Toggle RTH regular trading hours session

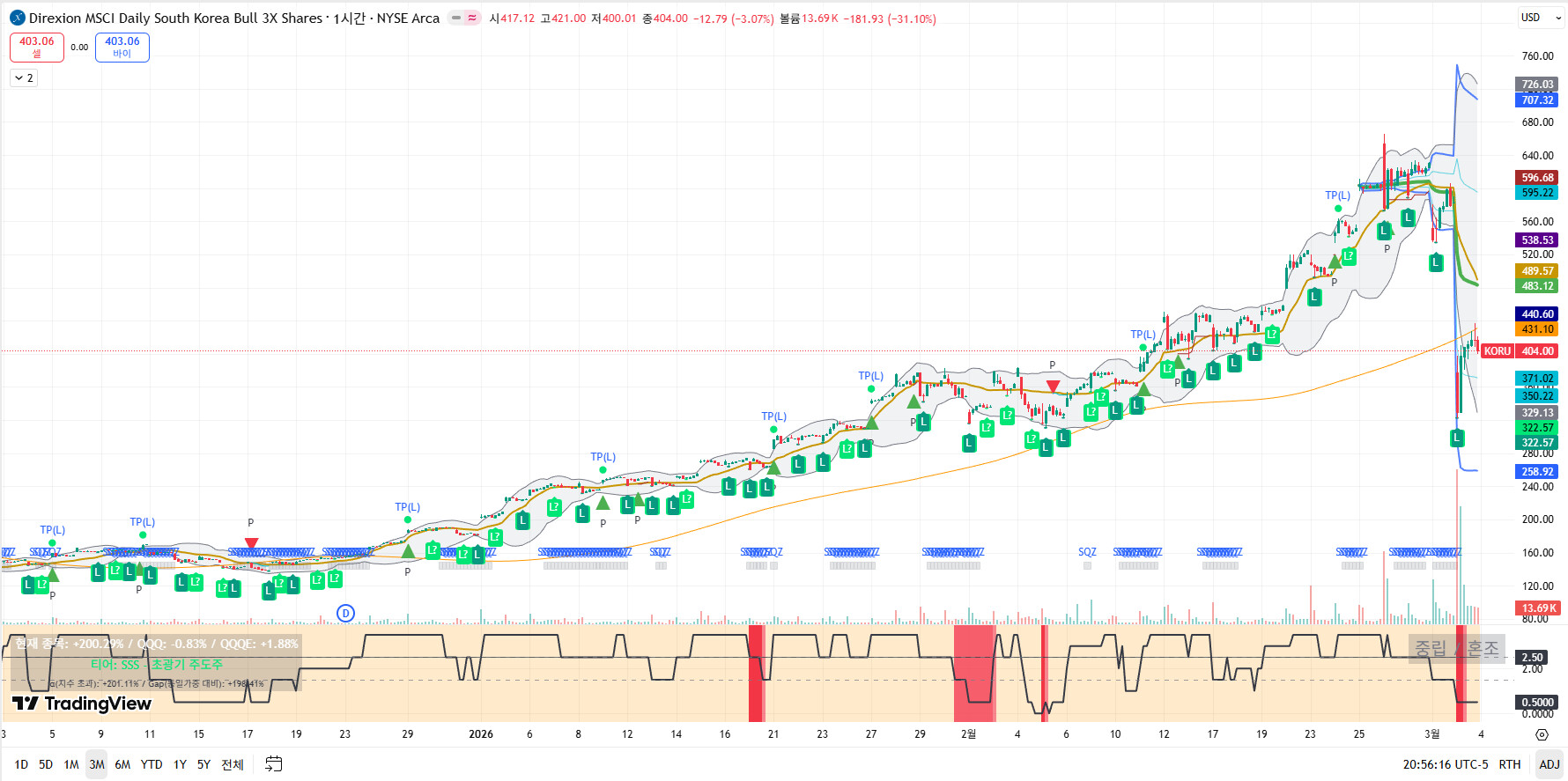[x=1510, y=764]
